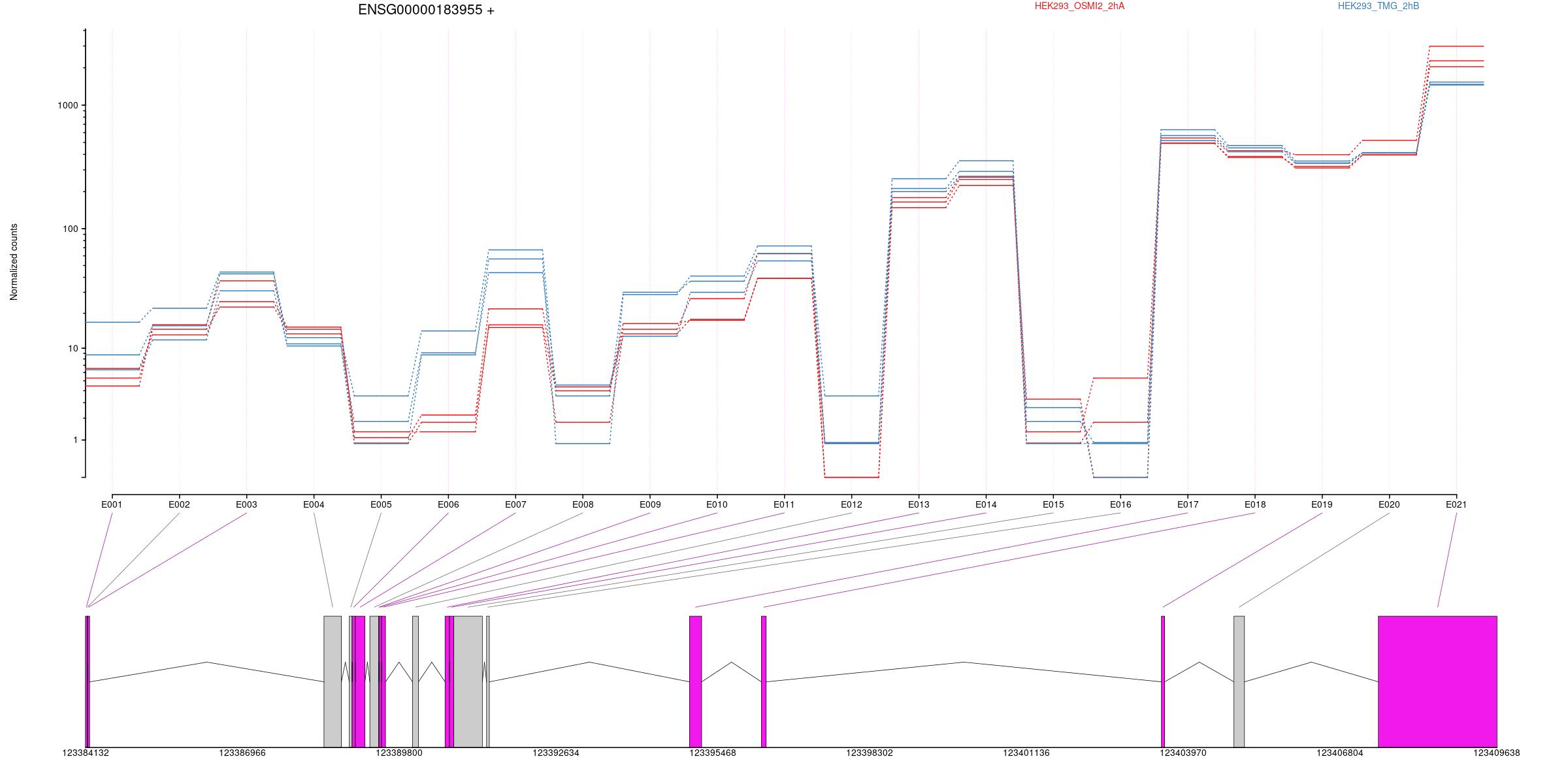Click the 100 y-axis tick label
Screen dimensions: 1568x784
70,229
